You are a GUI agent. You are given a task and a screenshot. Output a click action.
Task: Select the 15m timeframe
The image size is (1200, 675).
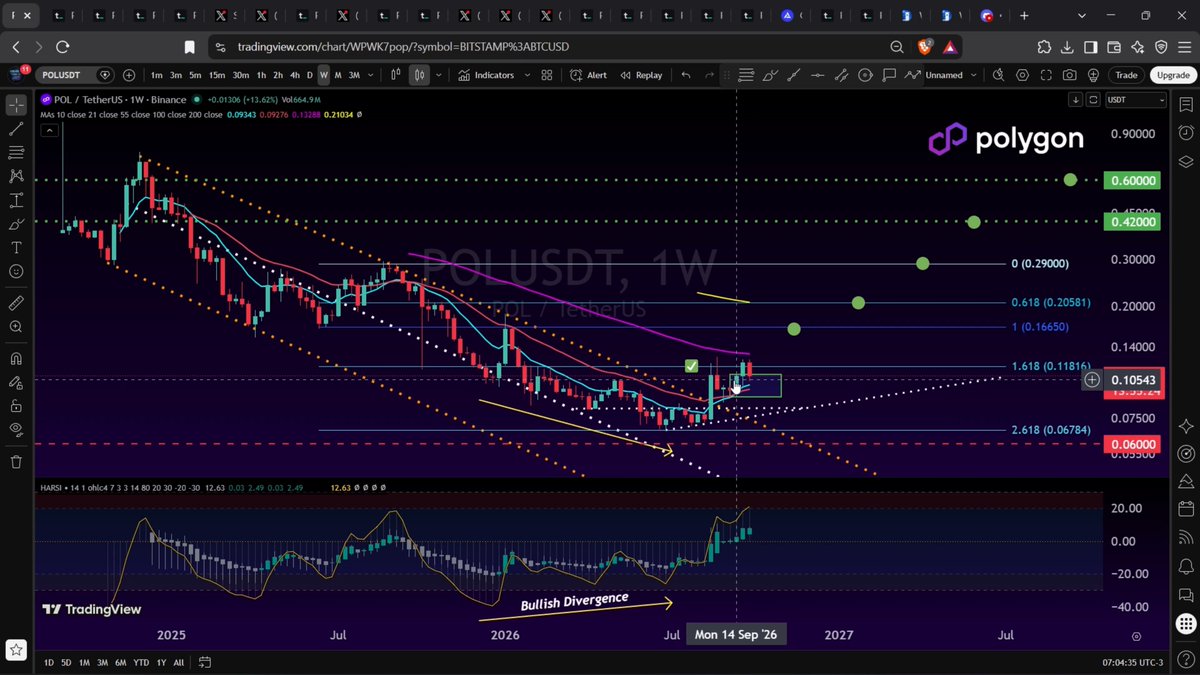217,75
